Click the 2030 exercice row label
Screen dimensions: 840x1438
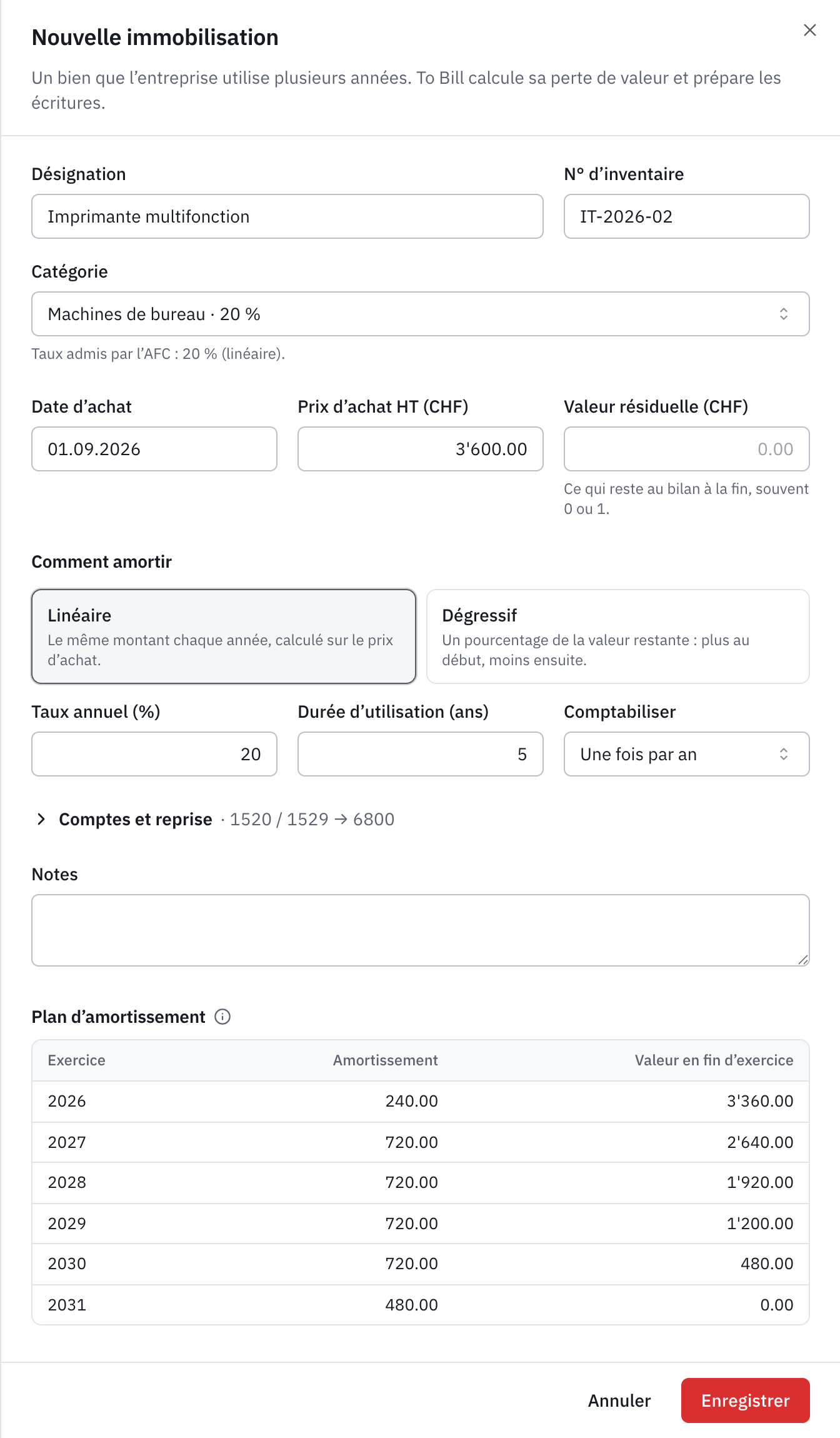click(x=67, y=1264)
